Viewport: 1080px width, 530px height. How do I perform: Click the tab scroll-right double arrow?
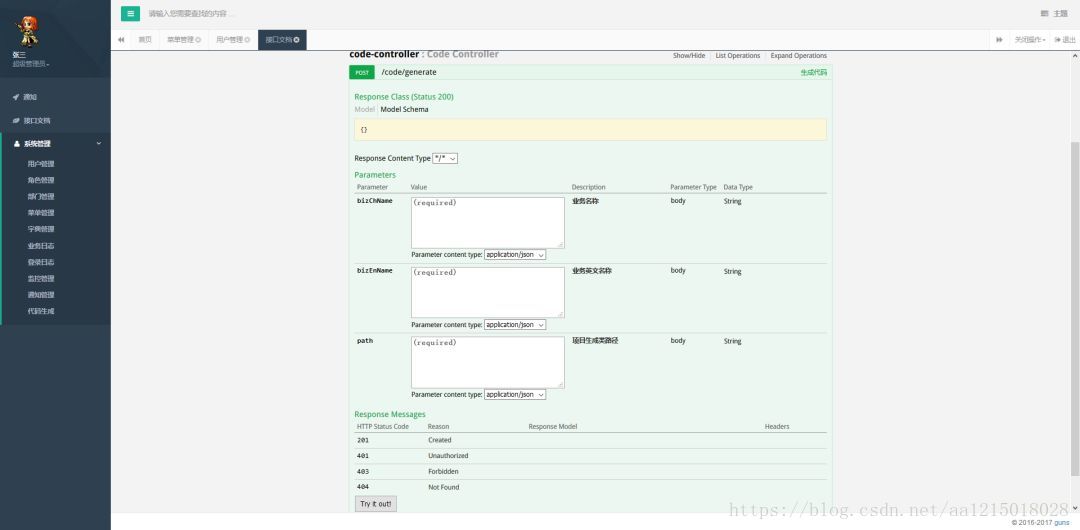(999, 40)
